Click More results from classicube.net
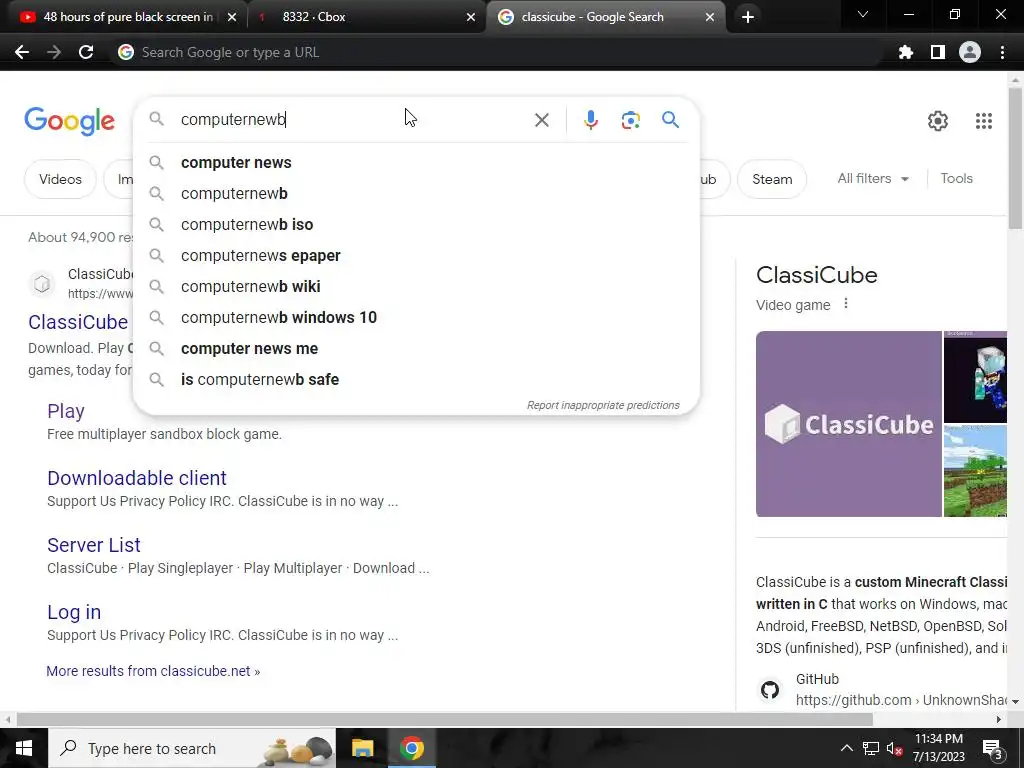Image resolution: width=1024 pixels, height=768 pixels. tap(153, 671)
